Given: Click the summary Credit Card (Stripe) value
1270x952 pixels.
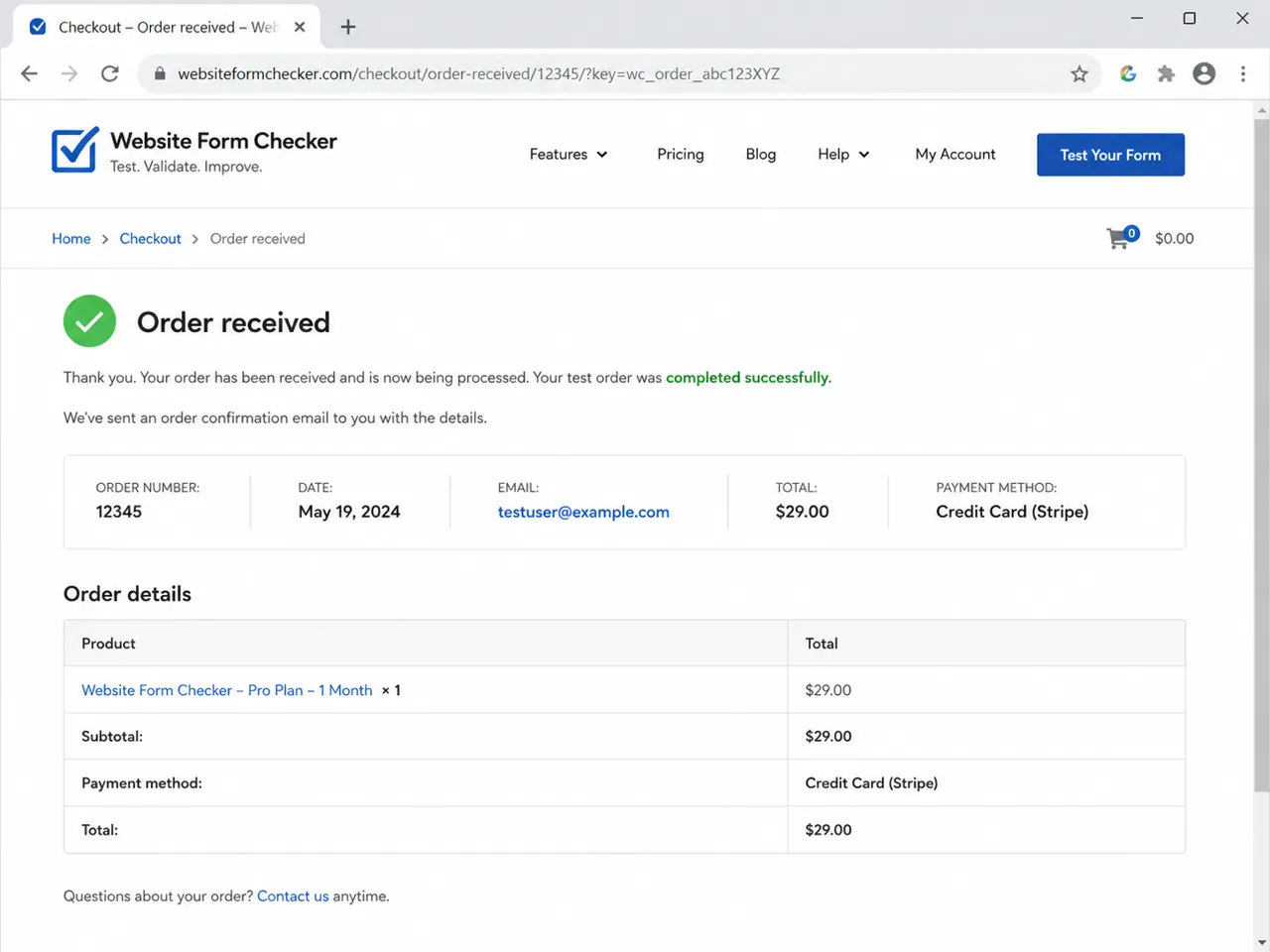Looking at the screenshot, I should point(1012,512).
